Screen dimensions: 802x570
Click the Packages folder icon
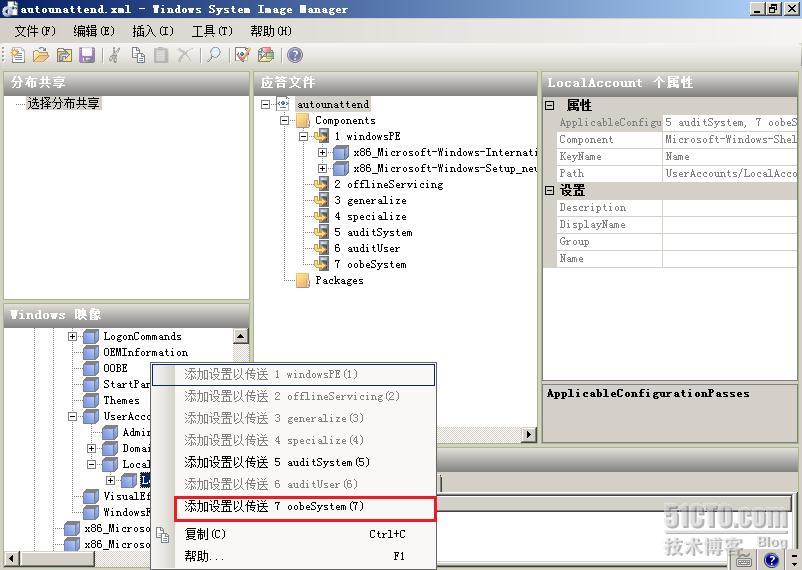pyautogui.click(x=303, y=280)
